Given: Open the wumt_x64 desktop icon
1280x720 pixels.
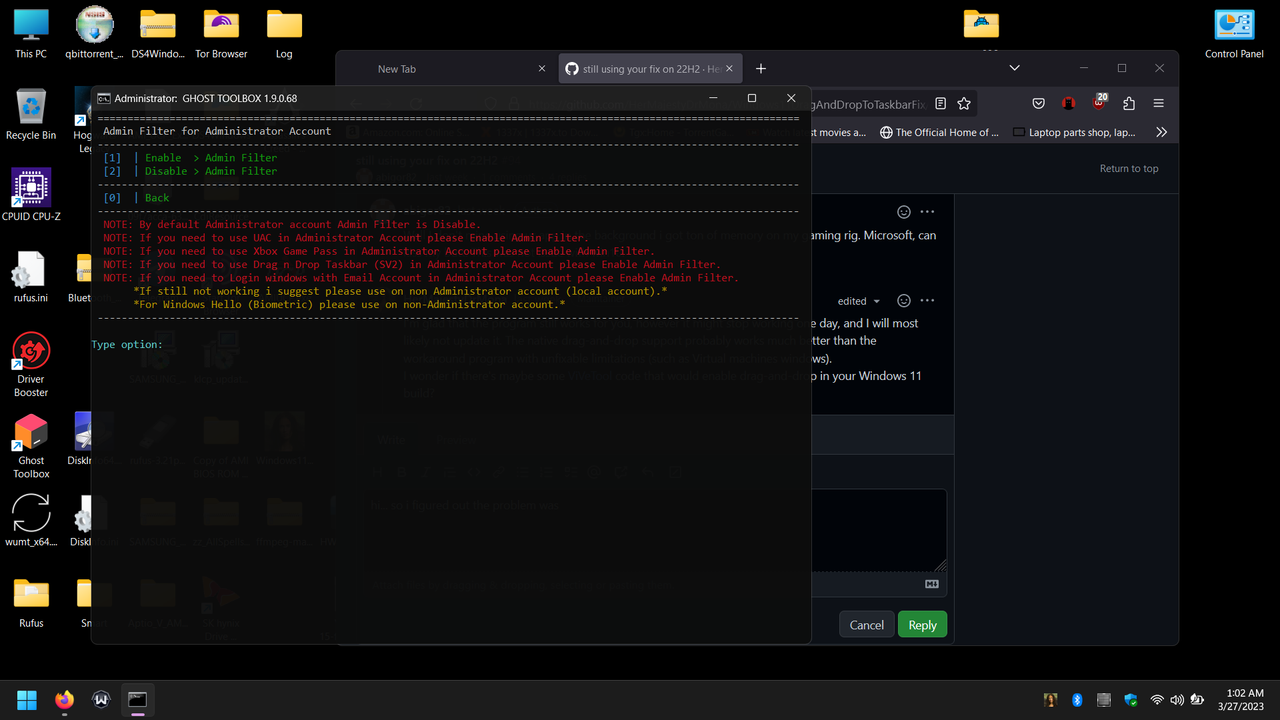Looking at the screenshot, I should pos(31,520).
